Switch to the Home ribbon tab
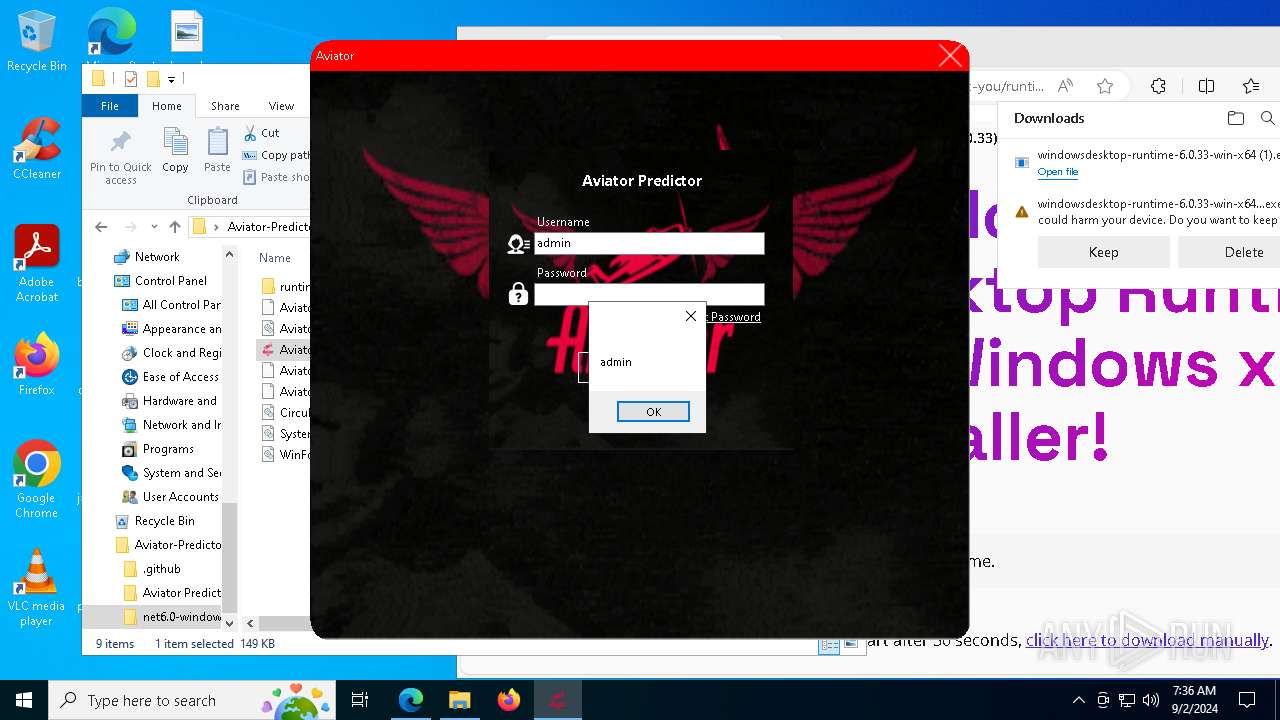The height and width of the screenshot is (720, 1280). (x=167, y=106)
